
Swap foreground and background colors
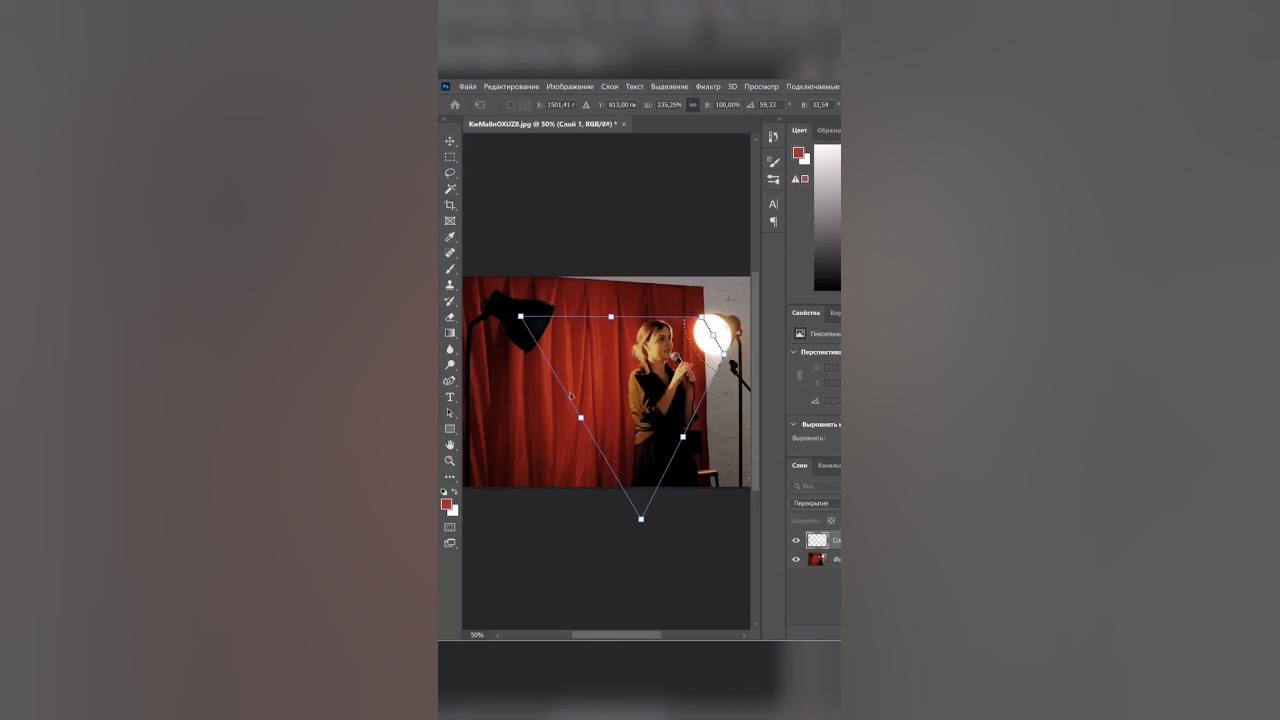(455, 492)
